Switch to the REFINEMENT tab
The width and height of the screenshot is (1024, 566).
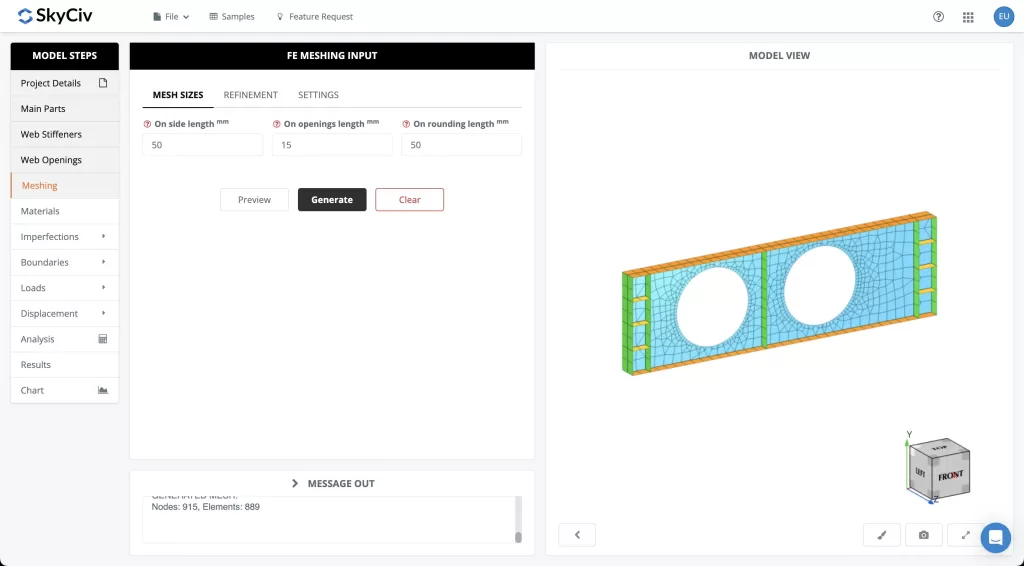click(x=251, y=95)
